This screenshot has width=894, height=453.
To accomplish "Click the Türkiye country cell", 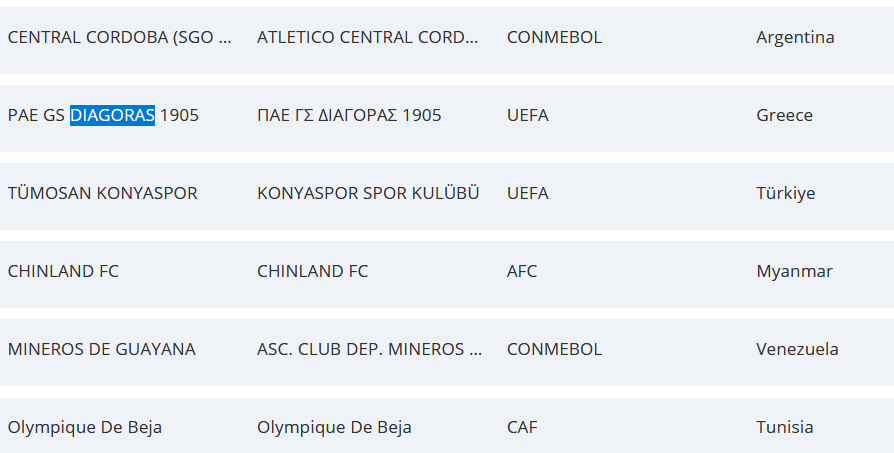I will [x=785, y=193].
